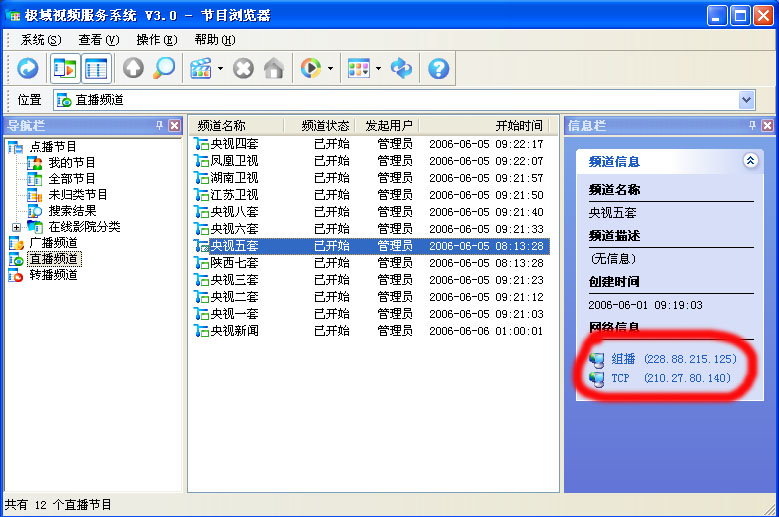
Task: Select 转播频道 in navigation tree
Action: [x=53, y=275]
